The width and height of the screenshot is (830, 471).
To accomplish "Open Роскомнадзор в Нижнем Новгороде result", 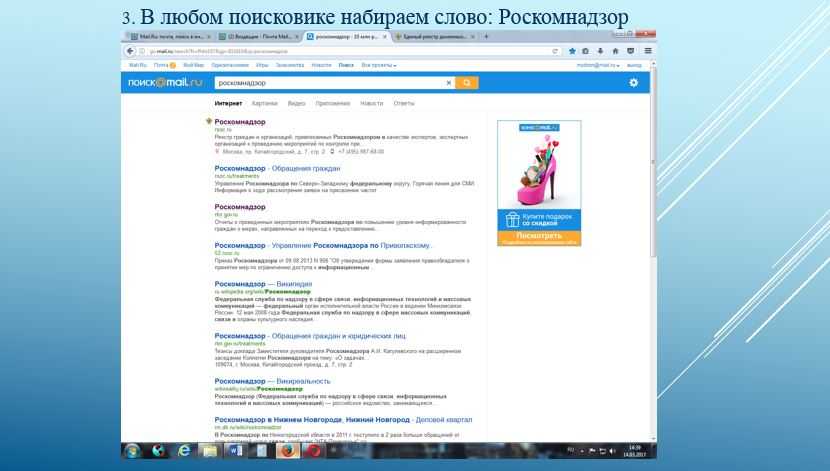I will 343,420.
